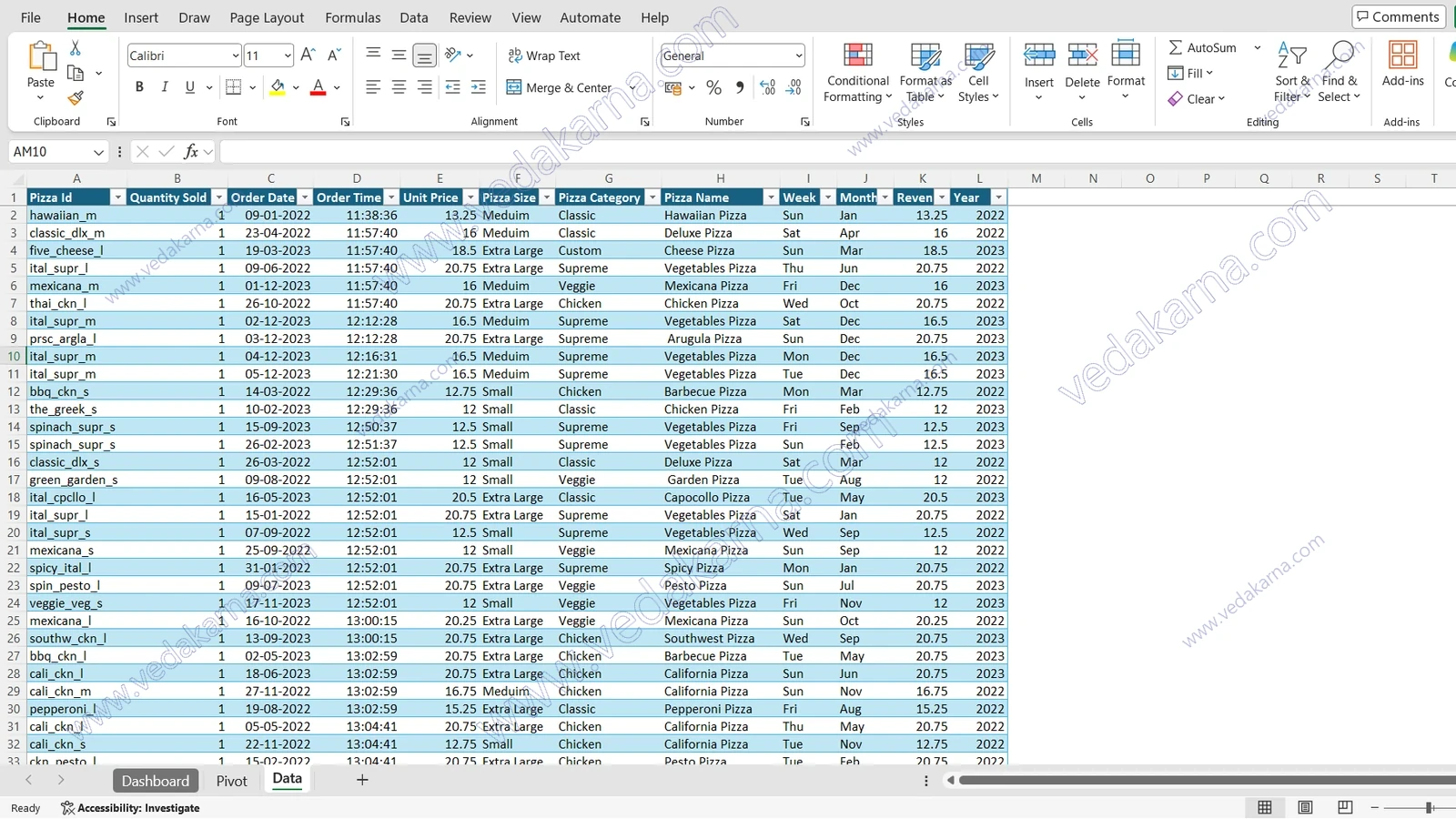This screenshot has height=819, width=1456.
Task: Click the Insert cells icon
Action: pyautogui.click(x=1039, y=56)
